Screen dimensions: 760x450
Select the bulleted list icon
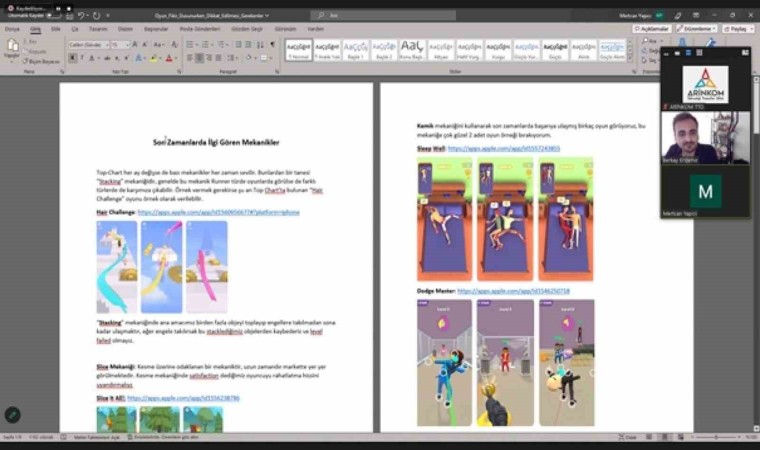[189, 45]
